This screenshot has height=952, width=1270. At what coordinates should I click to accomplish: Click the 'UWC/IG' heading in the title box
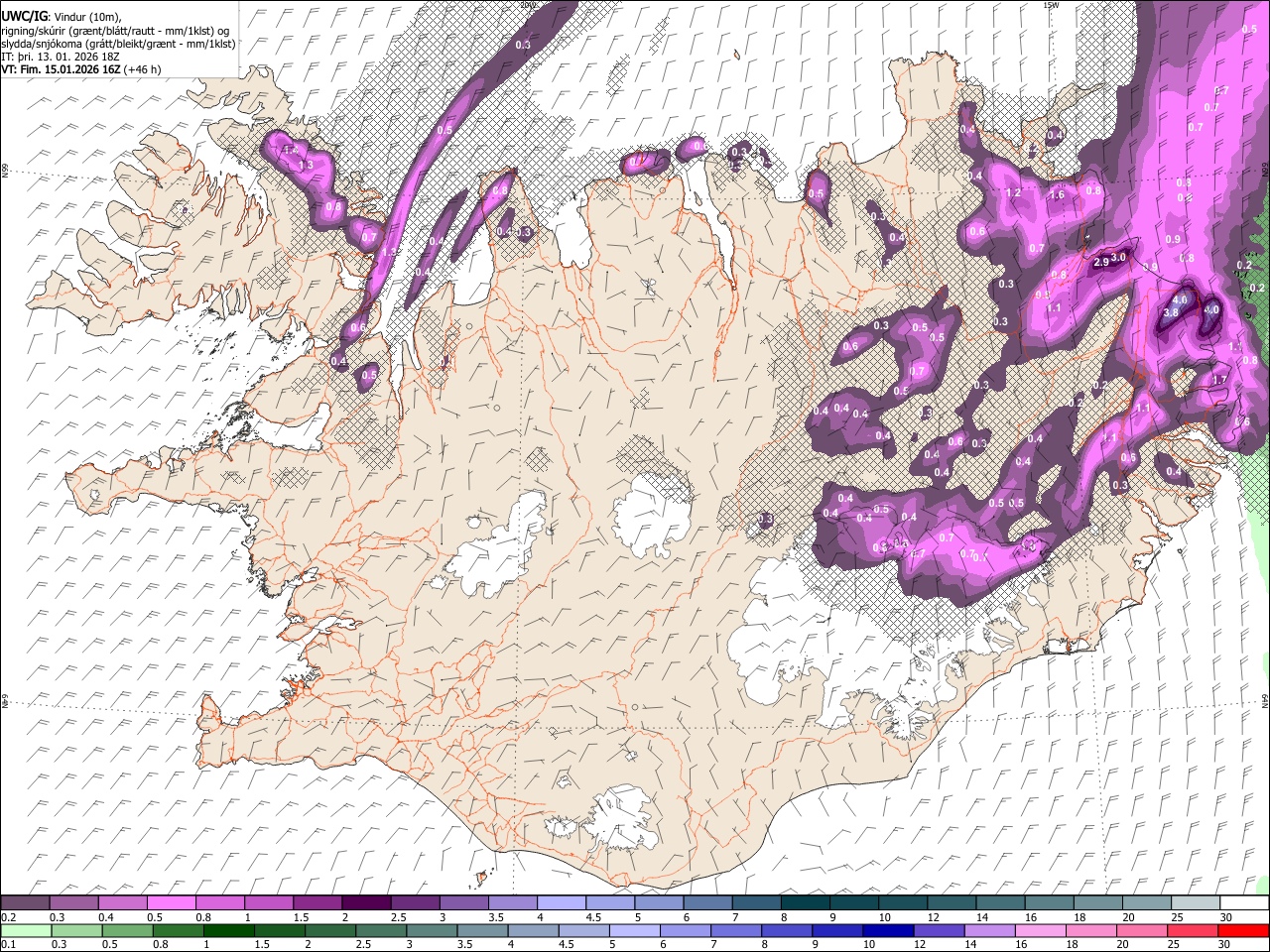pyautogui.click(x=24, y=17)
